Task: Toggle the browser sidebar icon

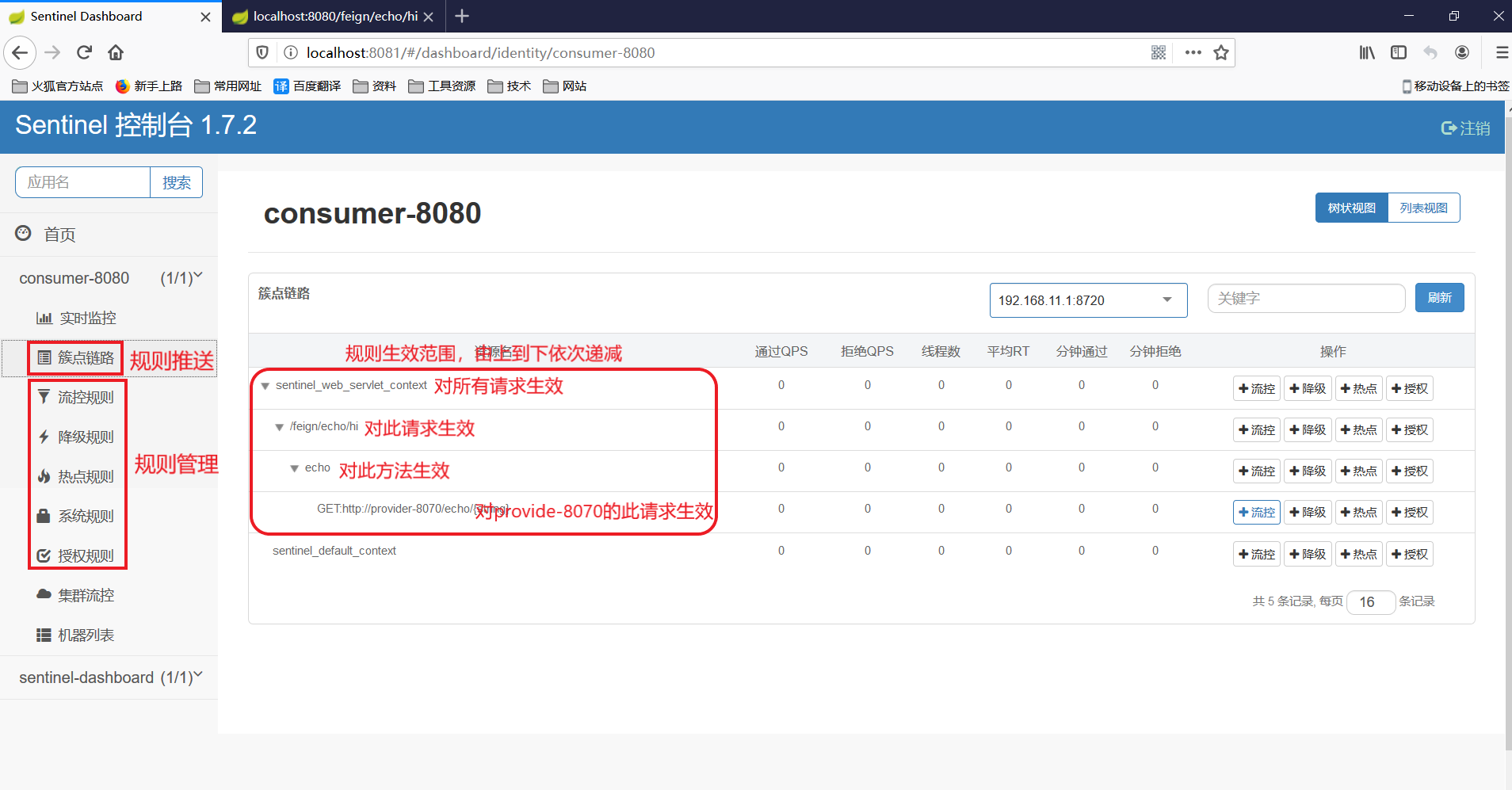Action: point(1399,53)
